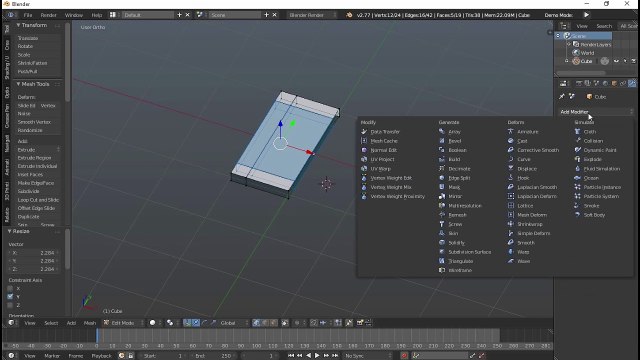This screenshot has height=360, width=640.
Task: Open the Window menu
Action: (74, 15)
